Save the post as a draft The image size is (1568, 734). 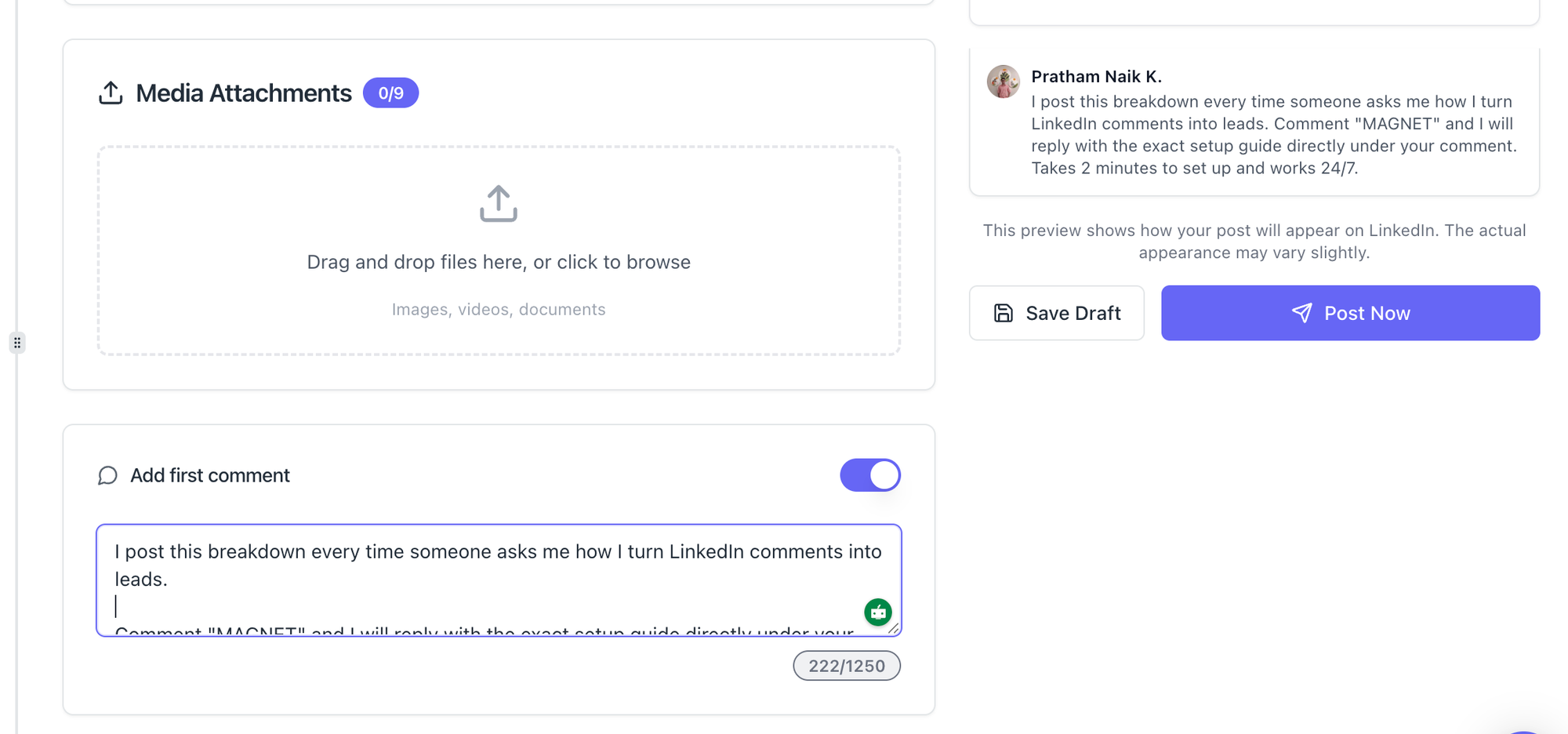coord(1056,313)
